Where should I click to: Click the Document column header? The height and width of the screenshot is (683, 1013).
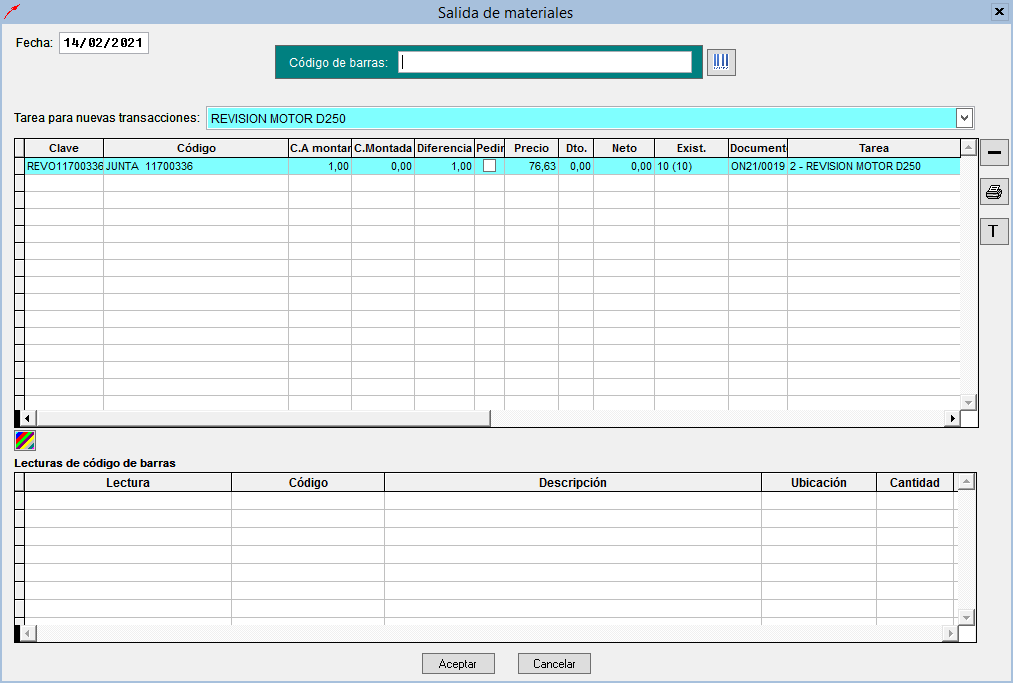[758, 148]
